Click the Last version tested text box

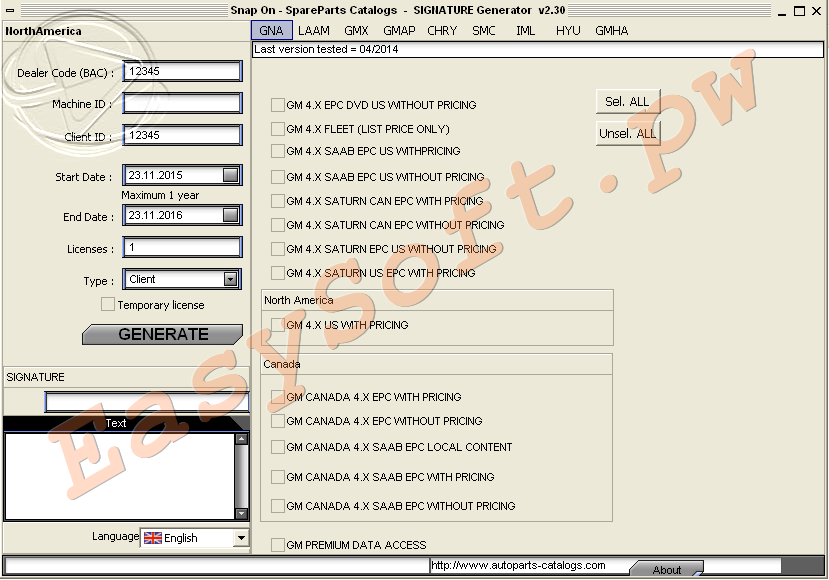[538, 49]
